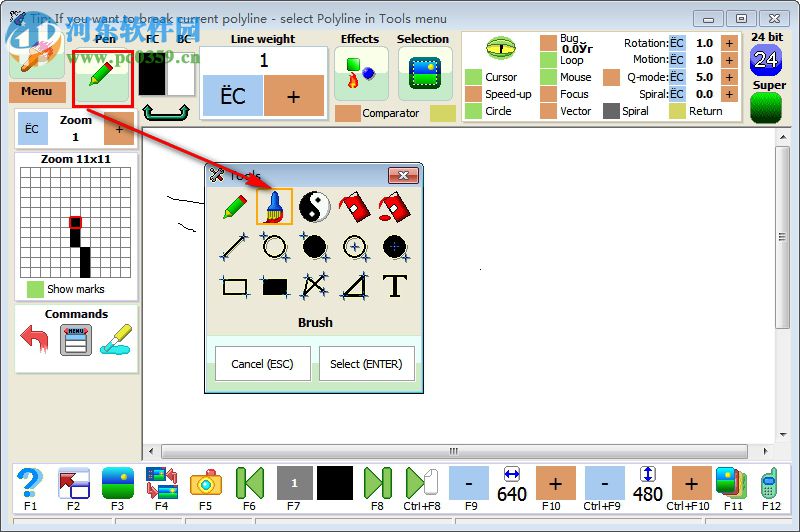Open the Selection tool icon
800x532 pixels.
click(425, 73)
